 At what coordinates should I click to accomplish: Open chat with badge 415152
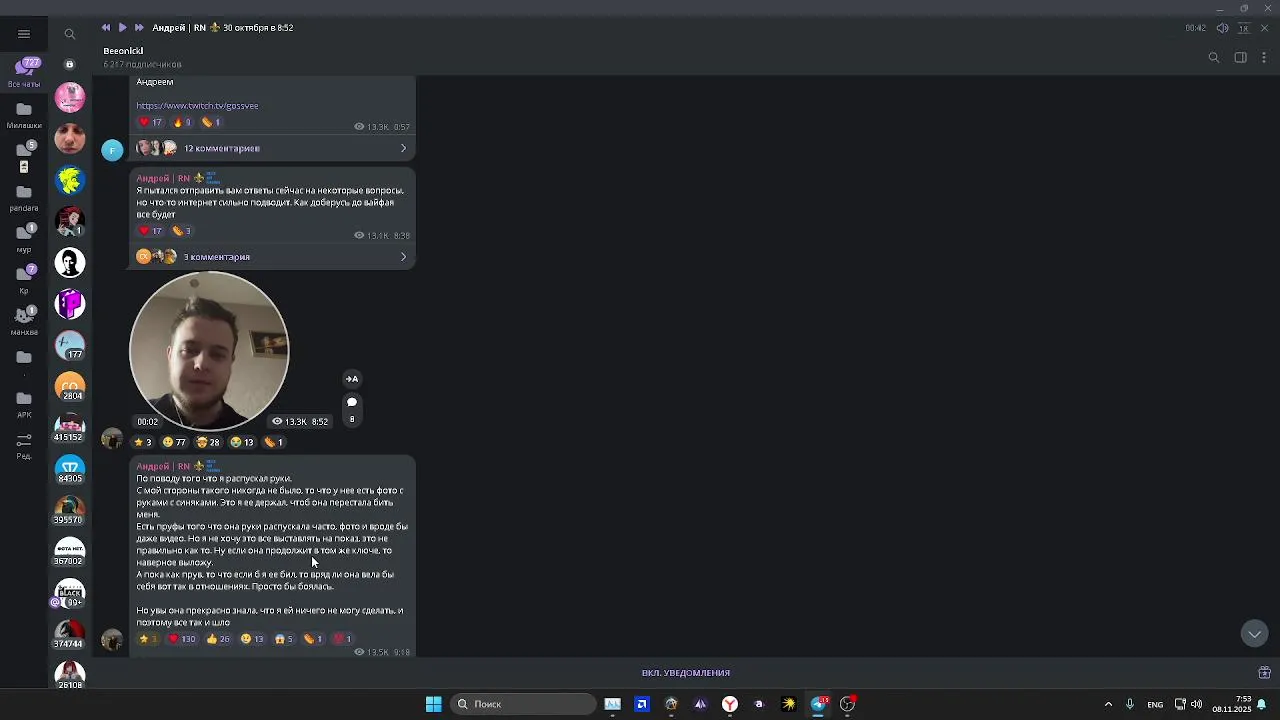(70, 428)
